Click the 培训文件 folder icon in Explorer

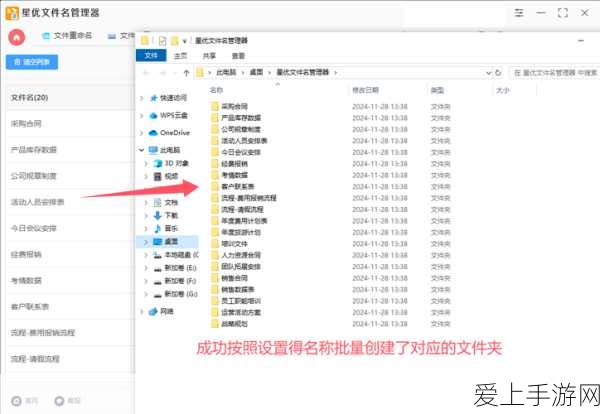click(x=215, y=244)
